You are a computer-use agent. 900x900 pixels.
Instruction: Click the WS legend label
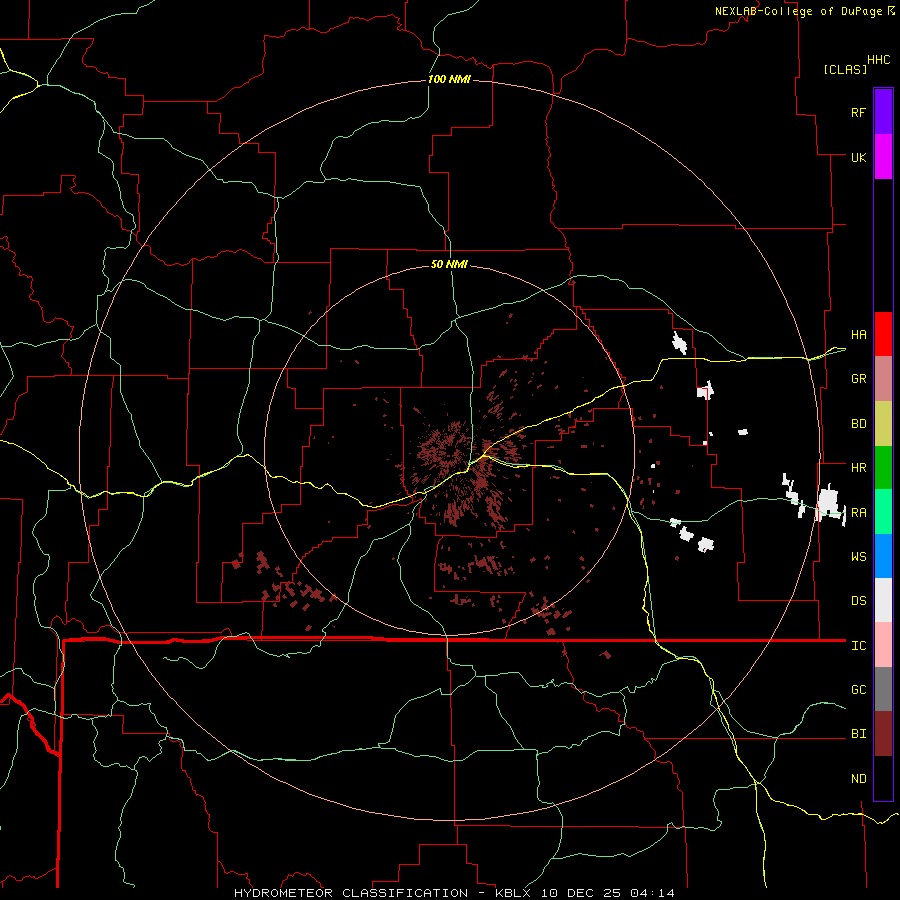[858, 557]
